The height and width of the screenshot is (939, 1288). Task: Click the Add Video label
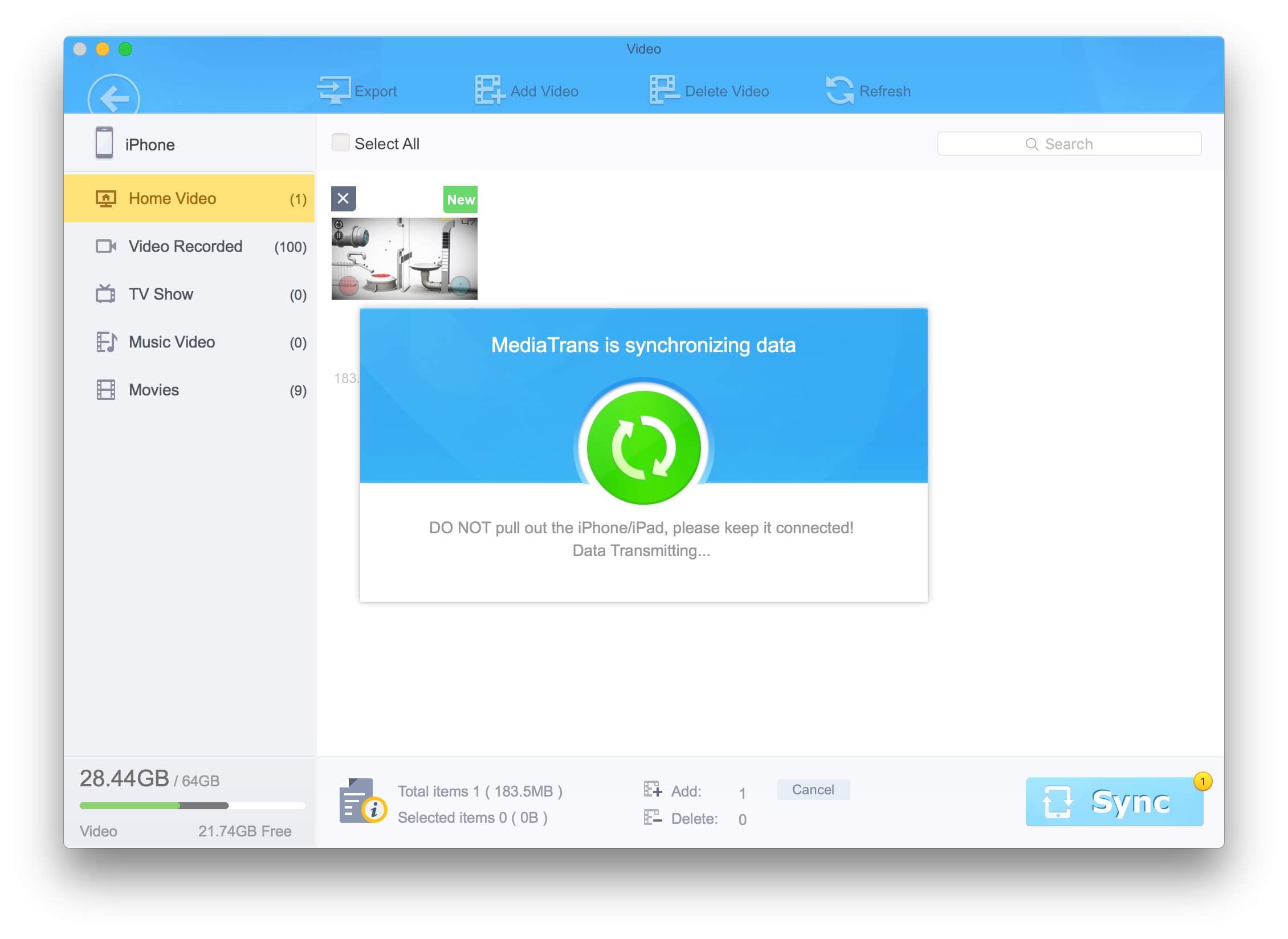point(544,91)
